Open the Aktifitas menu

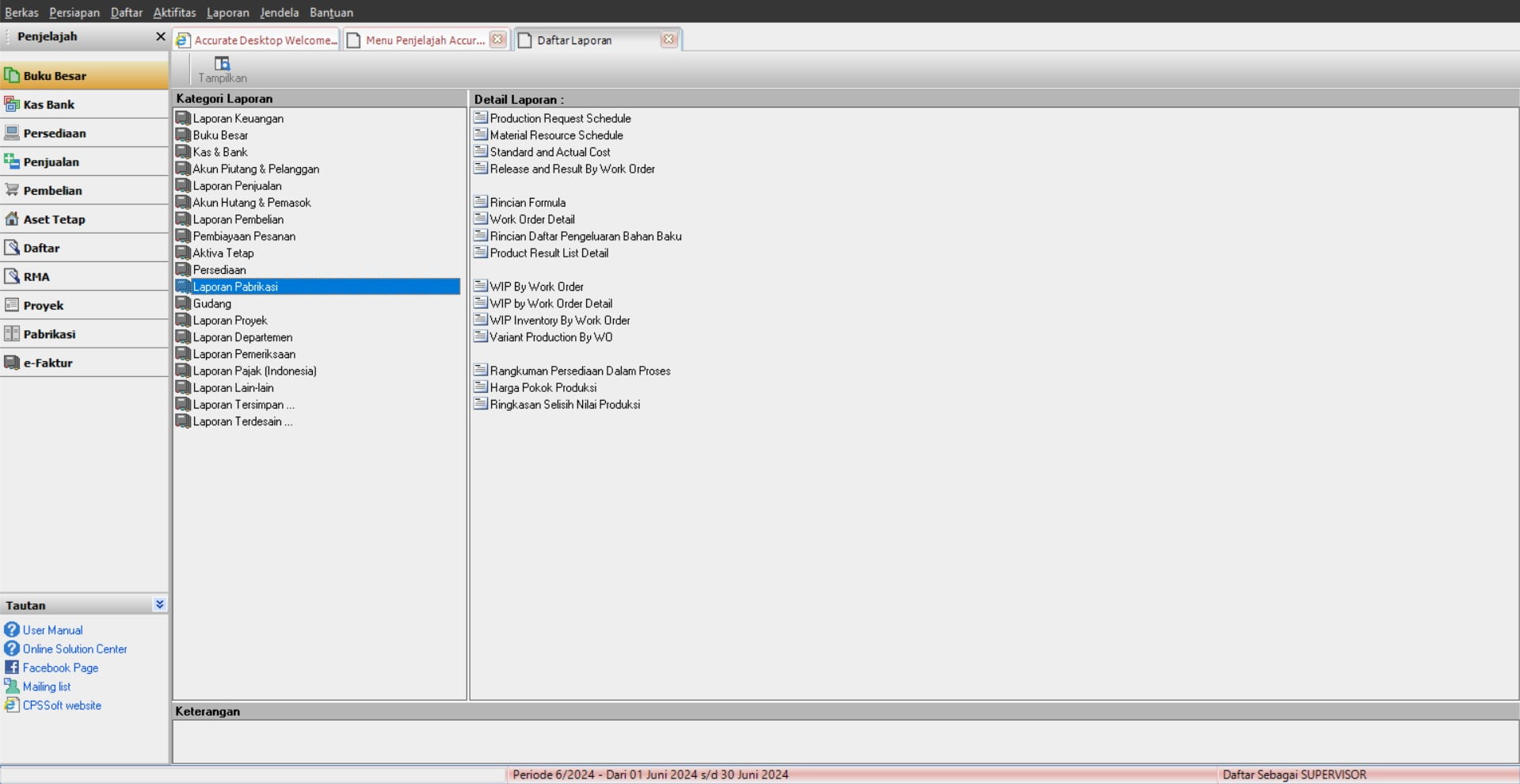pyautogui.click(x=174, y=12)
